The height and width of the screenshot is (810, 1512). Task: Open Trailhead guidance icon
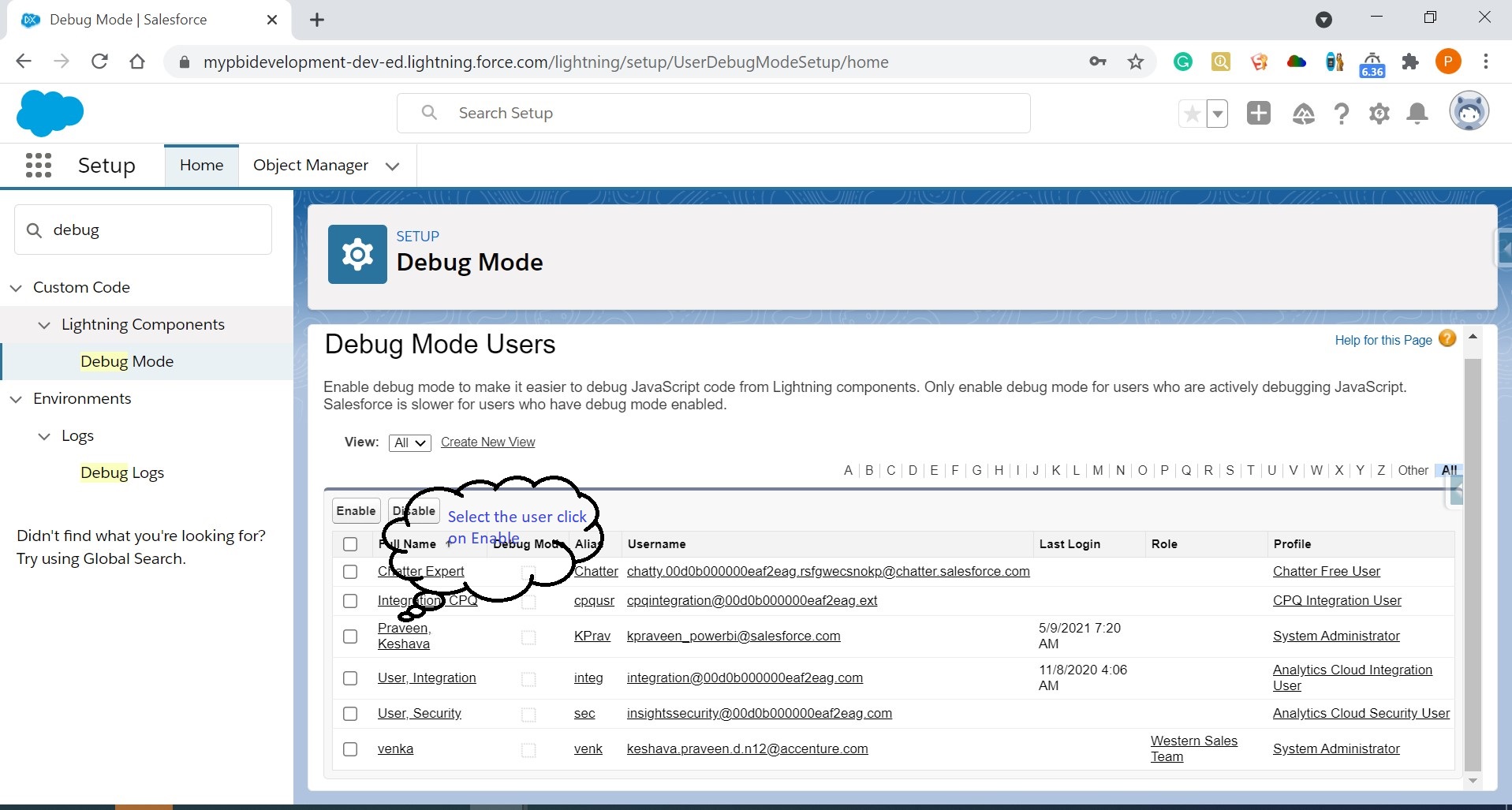click(1303, 114)
